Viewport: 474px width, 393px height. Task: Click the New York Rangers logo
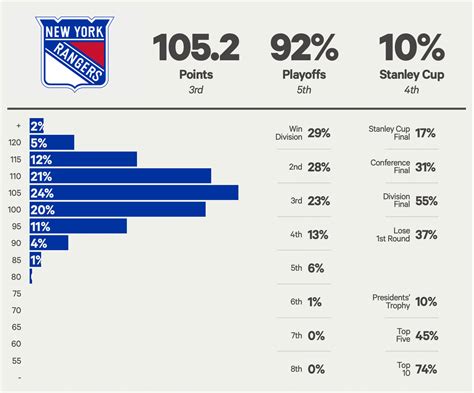[75, 53]
